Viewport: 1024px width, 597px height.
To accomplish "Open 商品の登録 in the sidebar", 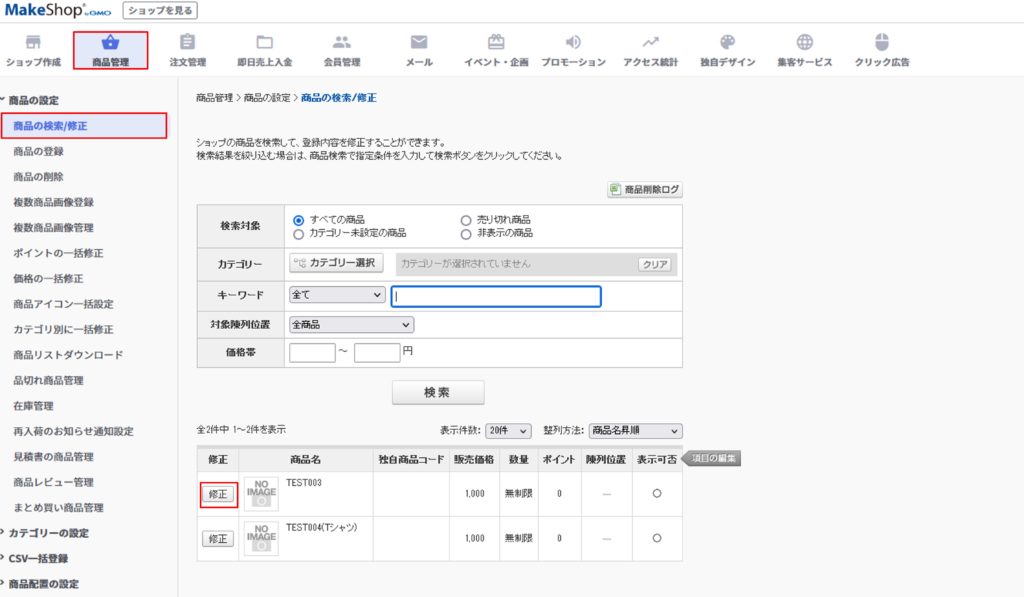I will [38, 151].
